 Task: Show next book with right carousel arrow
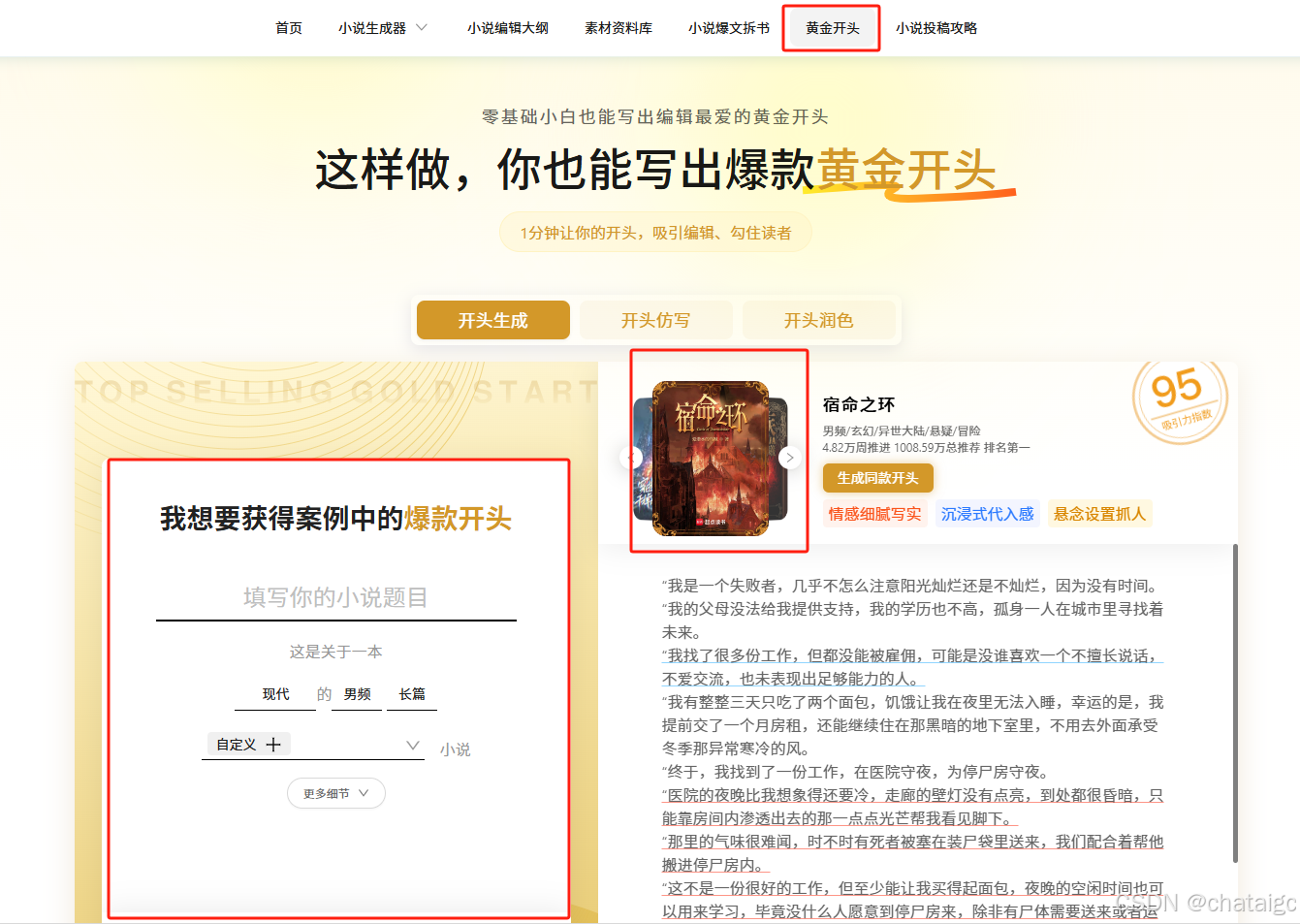pos(790,458)
